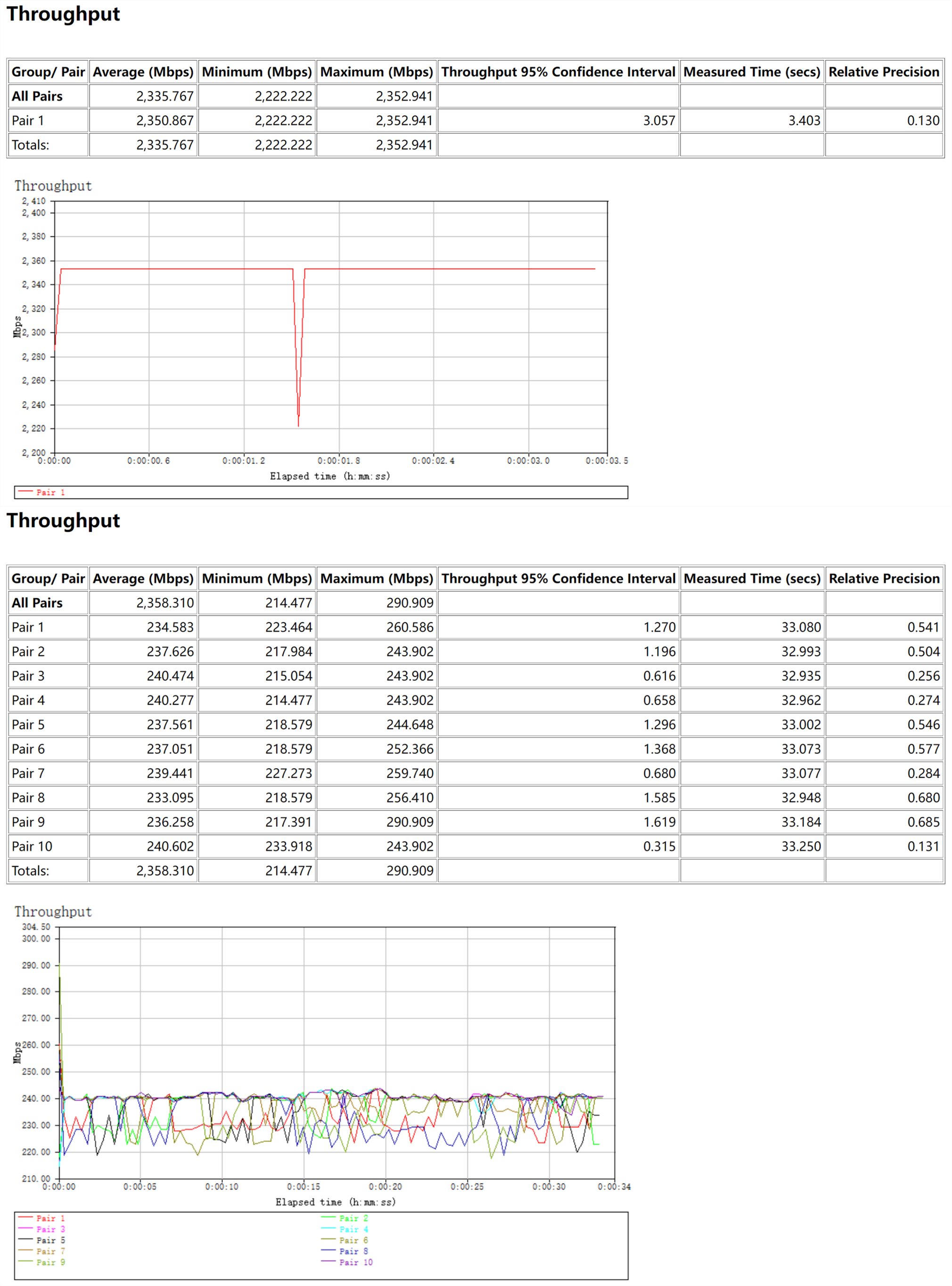This screenshot has height=1286, width=952.
Task: Click the Pair 3 row label in the table
Action: coord(28,676)
